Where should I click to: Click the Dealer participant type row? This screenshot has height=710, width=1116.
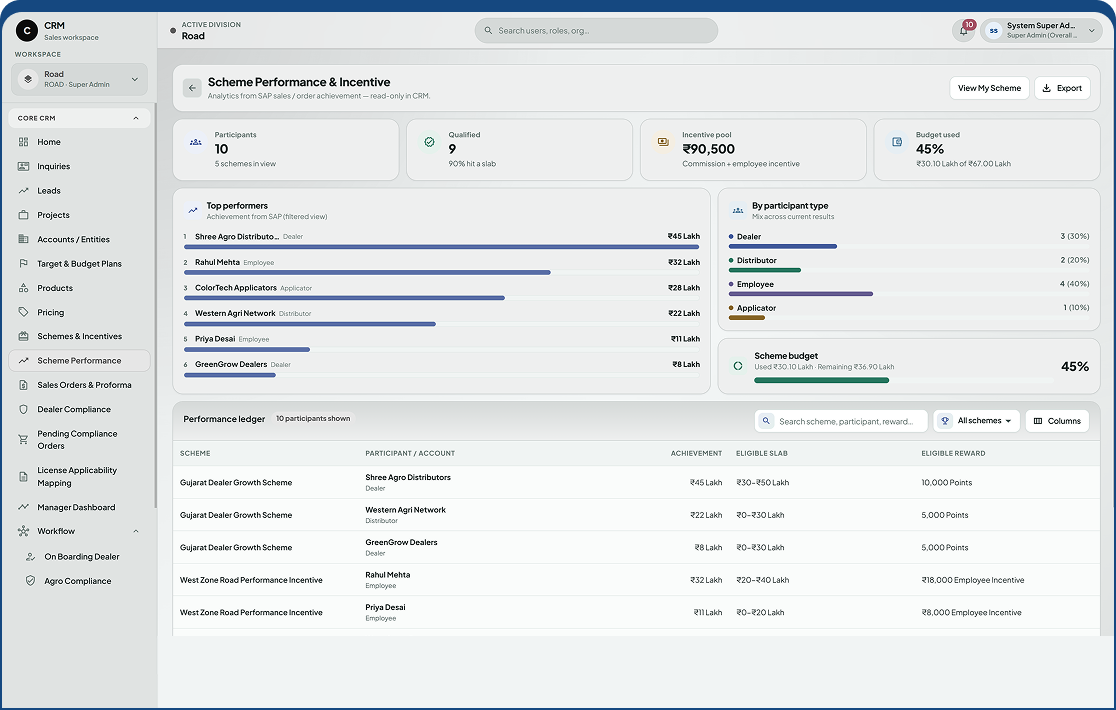point(909,240)
